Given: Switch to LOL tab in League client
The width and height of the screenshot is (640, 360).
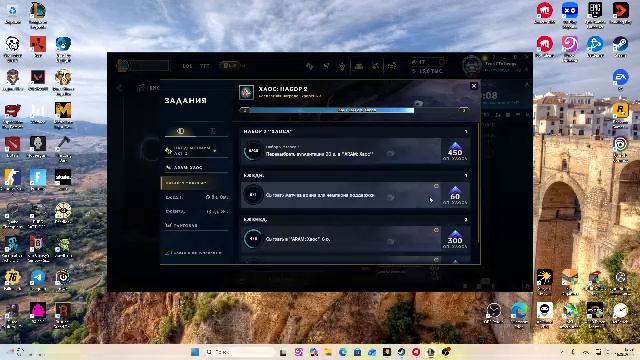Looking at the screenshot, I should coord(187,66).
